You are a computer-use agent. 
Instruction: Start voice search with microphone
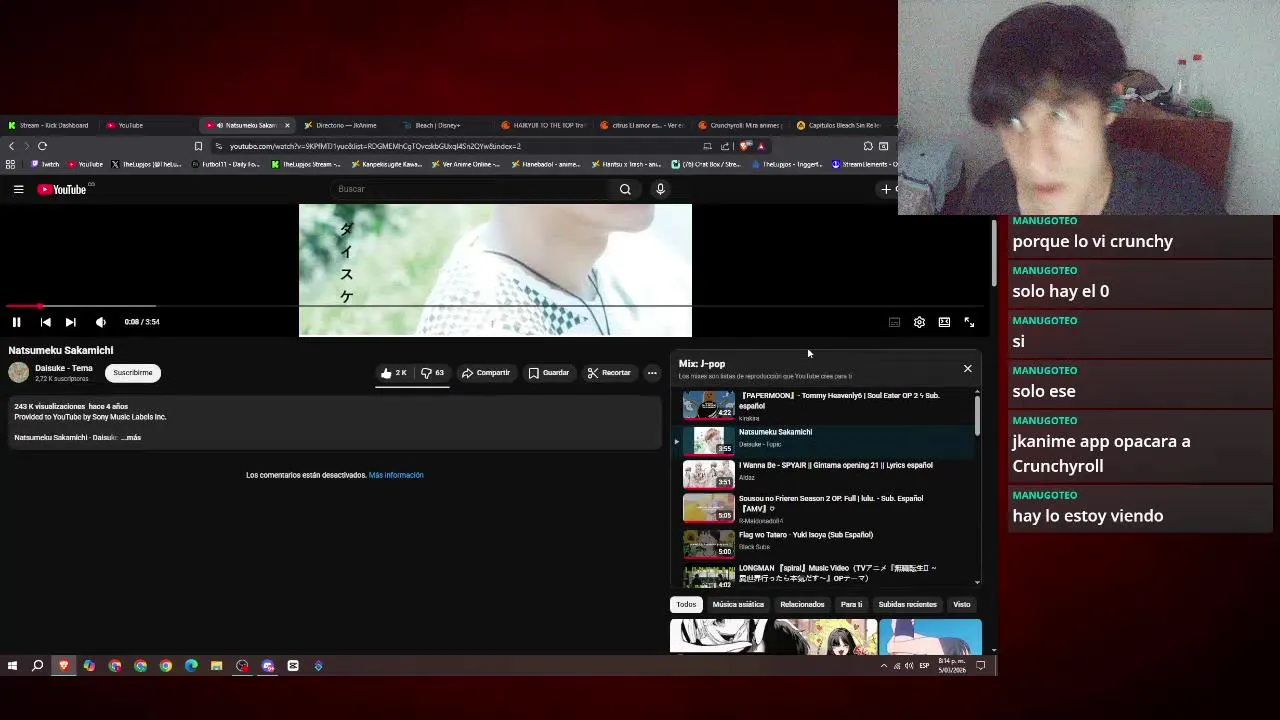tap(660, 189)
